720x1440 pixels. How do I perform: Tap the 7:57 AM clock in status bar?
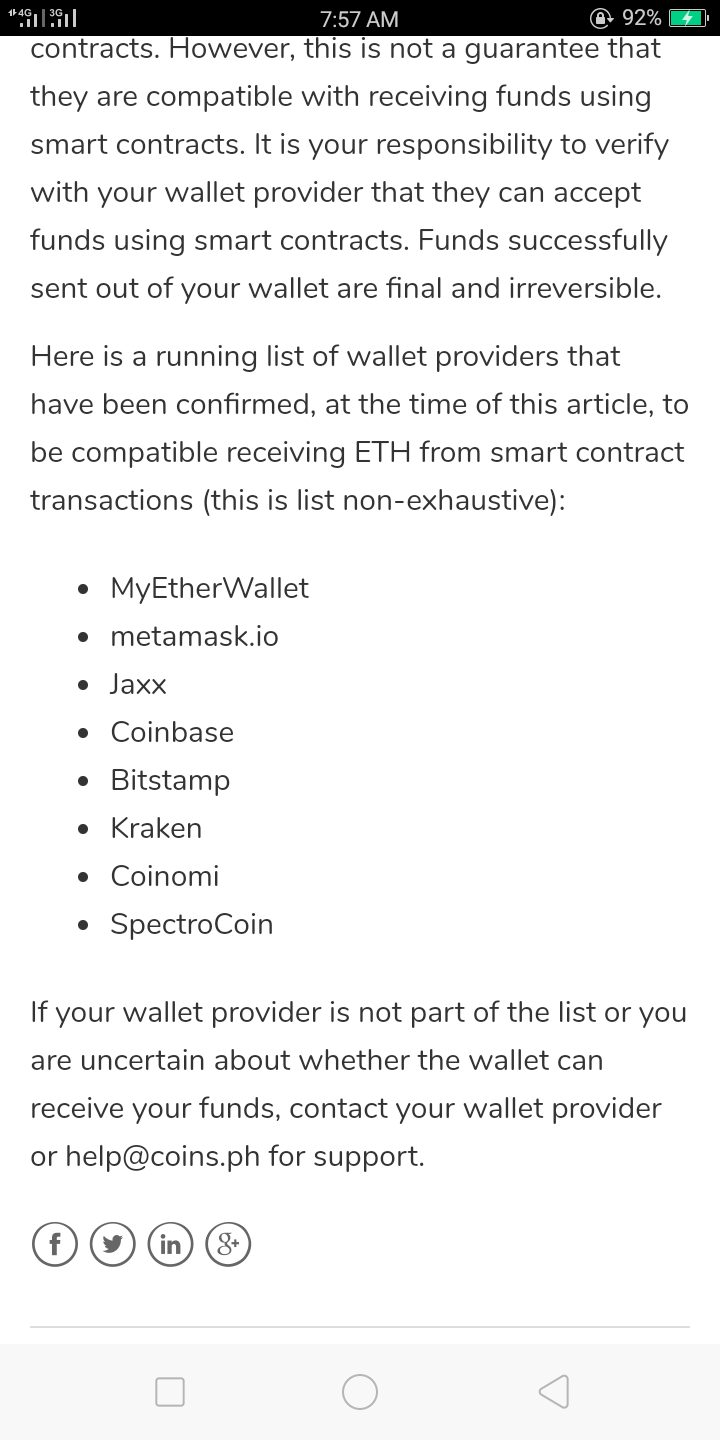[359, 19]
